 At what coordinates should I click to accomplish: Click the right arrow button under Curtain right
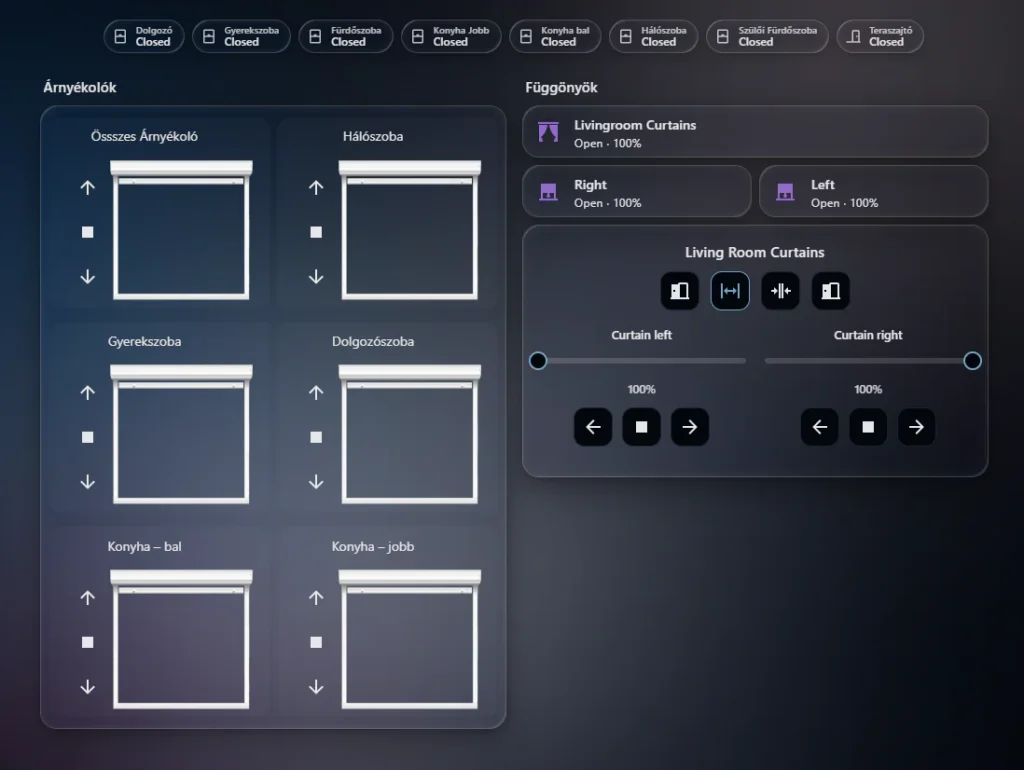pyautogui.click(x=916, y=427)
